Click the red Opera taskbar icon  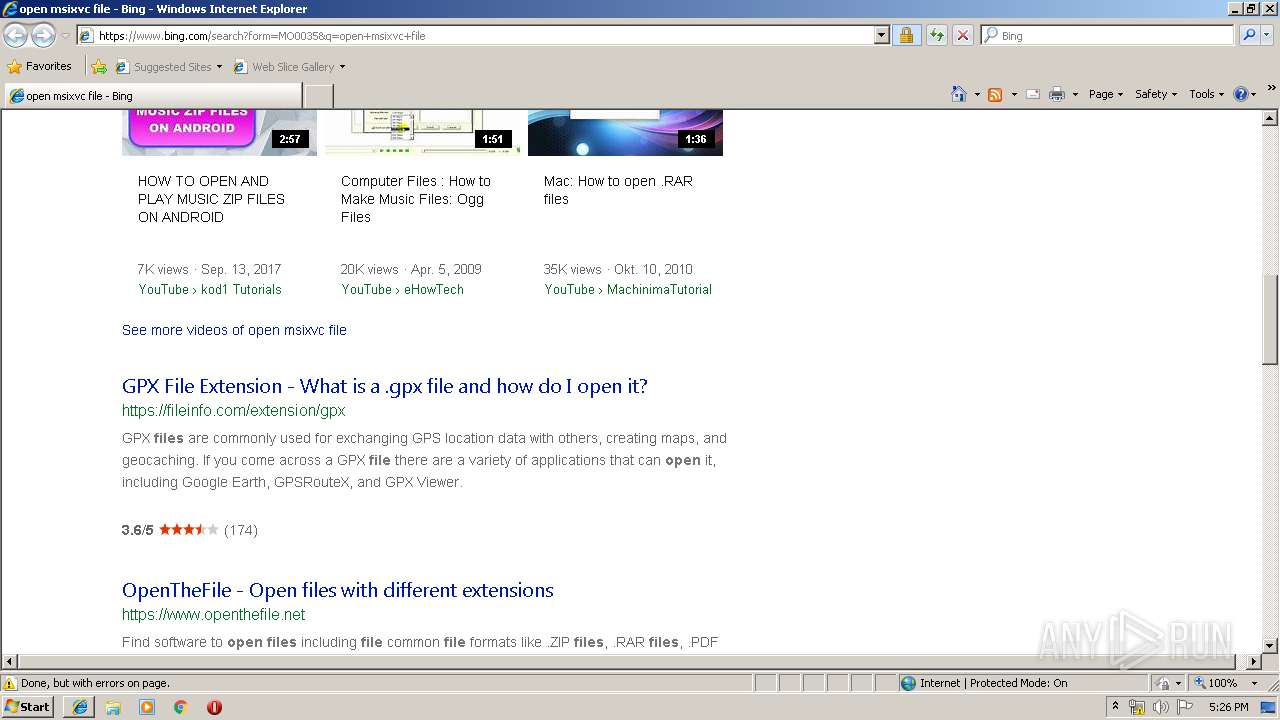pos(214,707)
